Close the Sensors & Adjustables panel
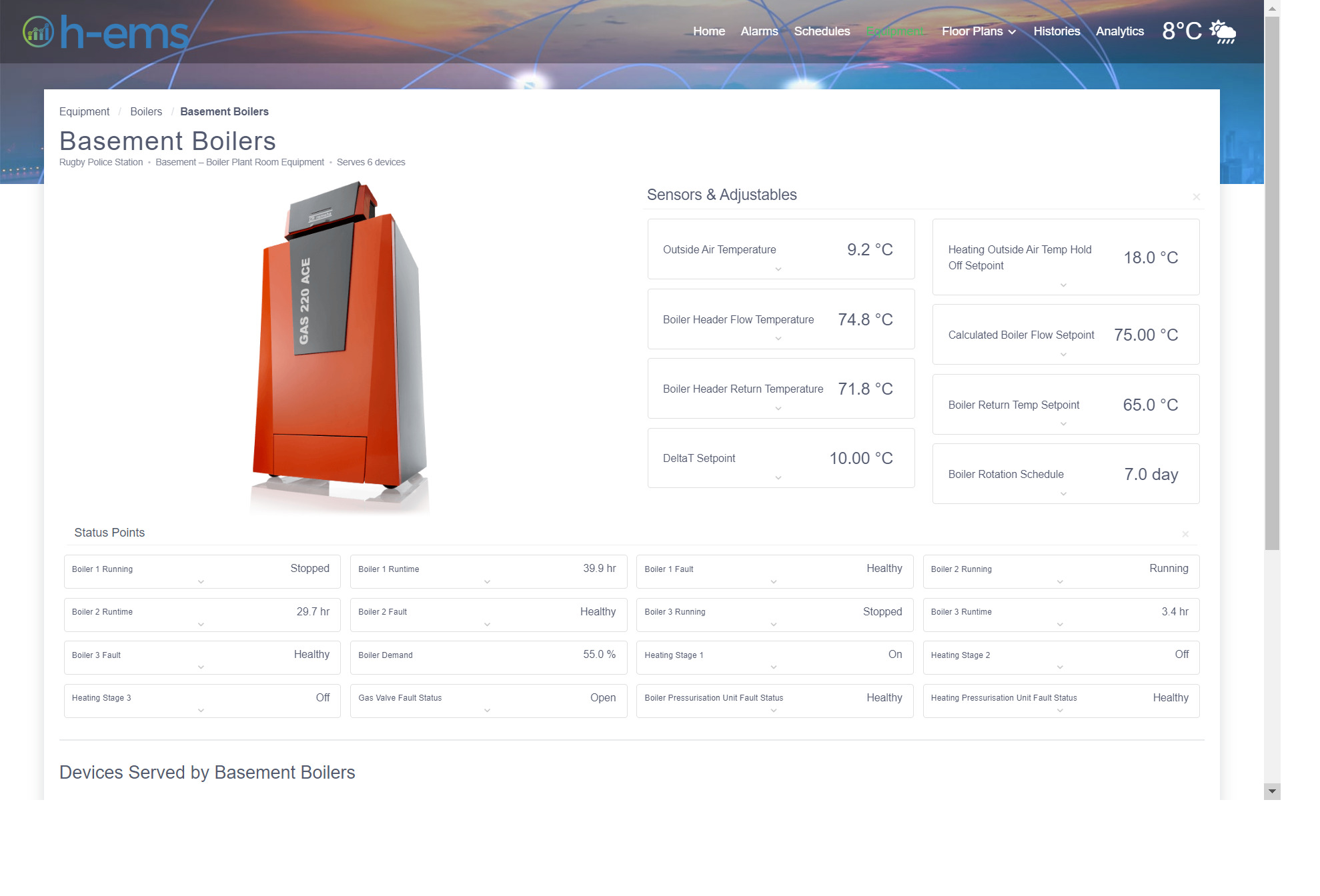 point(1196,197)
